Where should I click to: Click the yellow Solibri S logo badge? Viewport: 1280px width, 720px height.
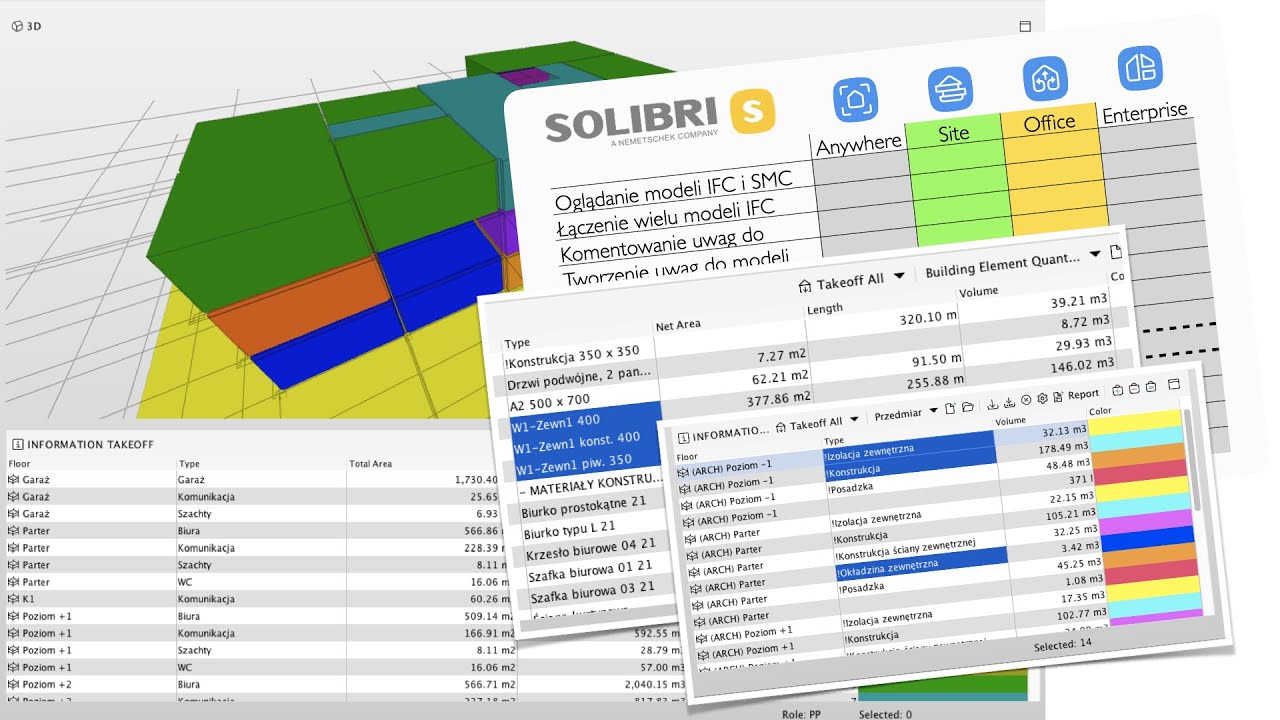[x=753, y=111]
